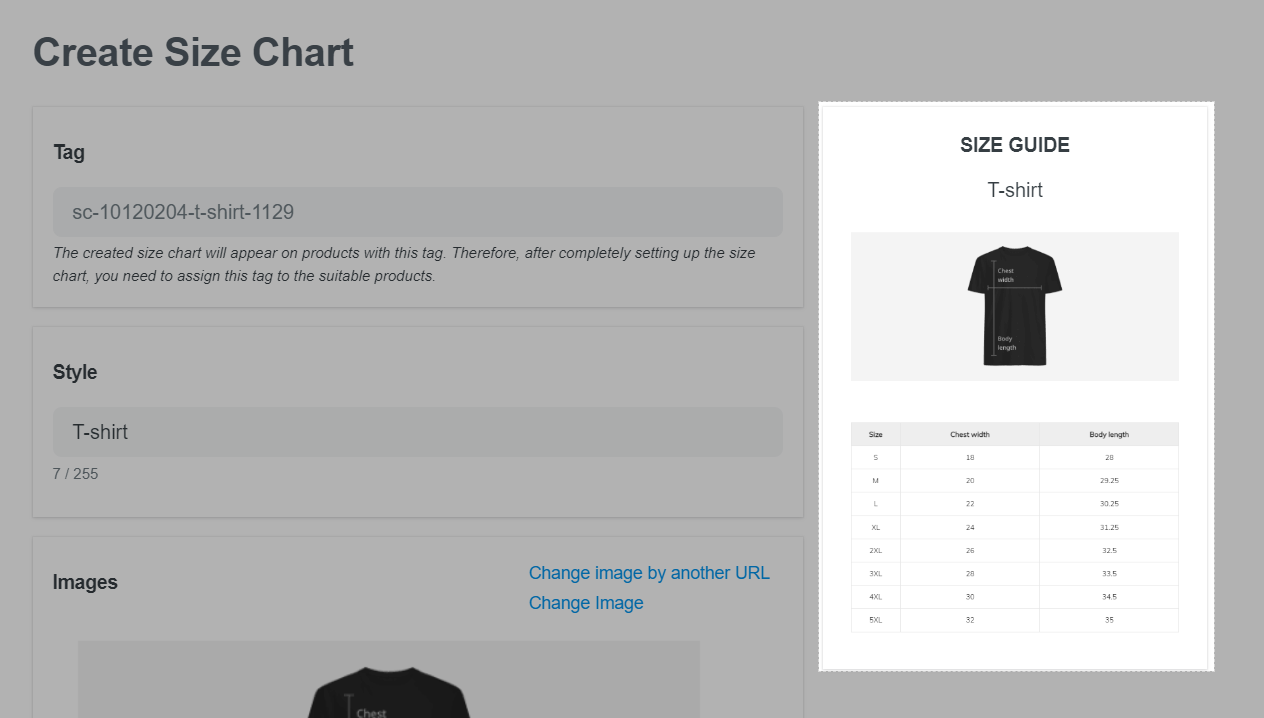Open the "Change image by another URL" link
Viewport: 1264px width, 718px height.
(x=649, y=573)
